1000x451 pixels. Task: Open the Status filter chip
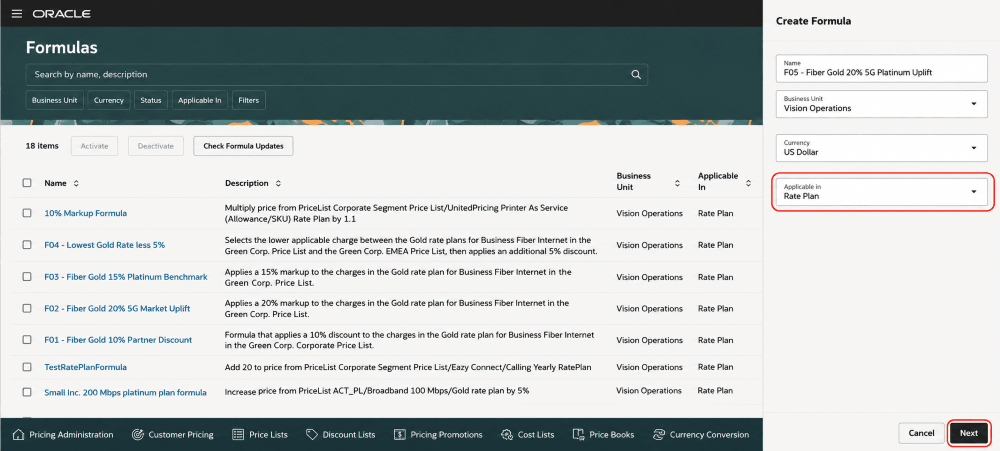(151, 100)
